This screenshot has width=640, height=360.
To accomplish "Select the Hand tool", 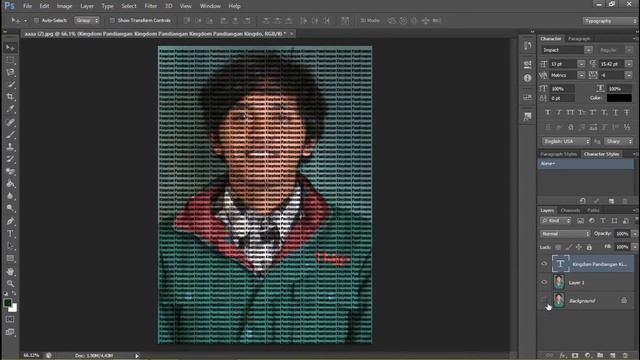I will tap(10, 271).
